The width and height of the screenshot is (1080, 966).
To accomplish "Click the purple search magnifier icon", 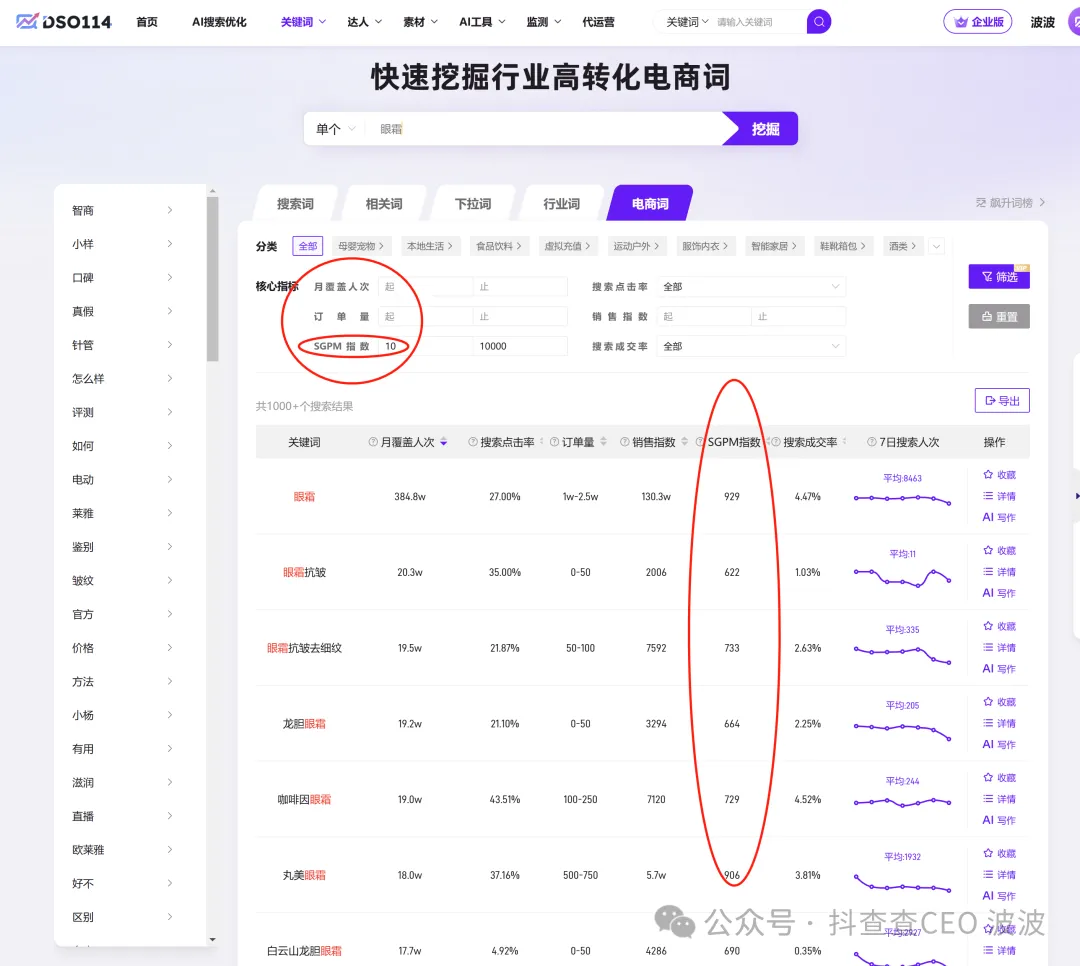I will pos(819,22).
